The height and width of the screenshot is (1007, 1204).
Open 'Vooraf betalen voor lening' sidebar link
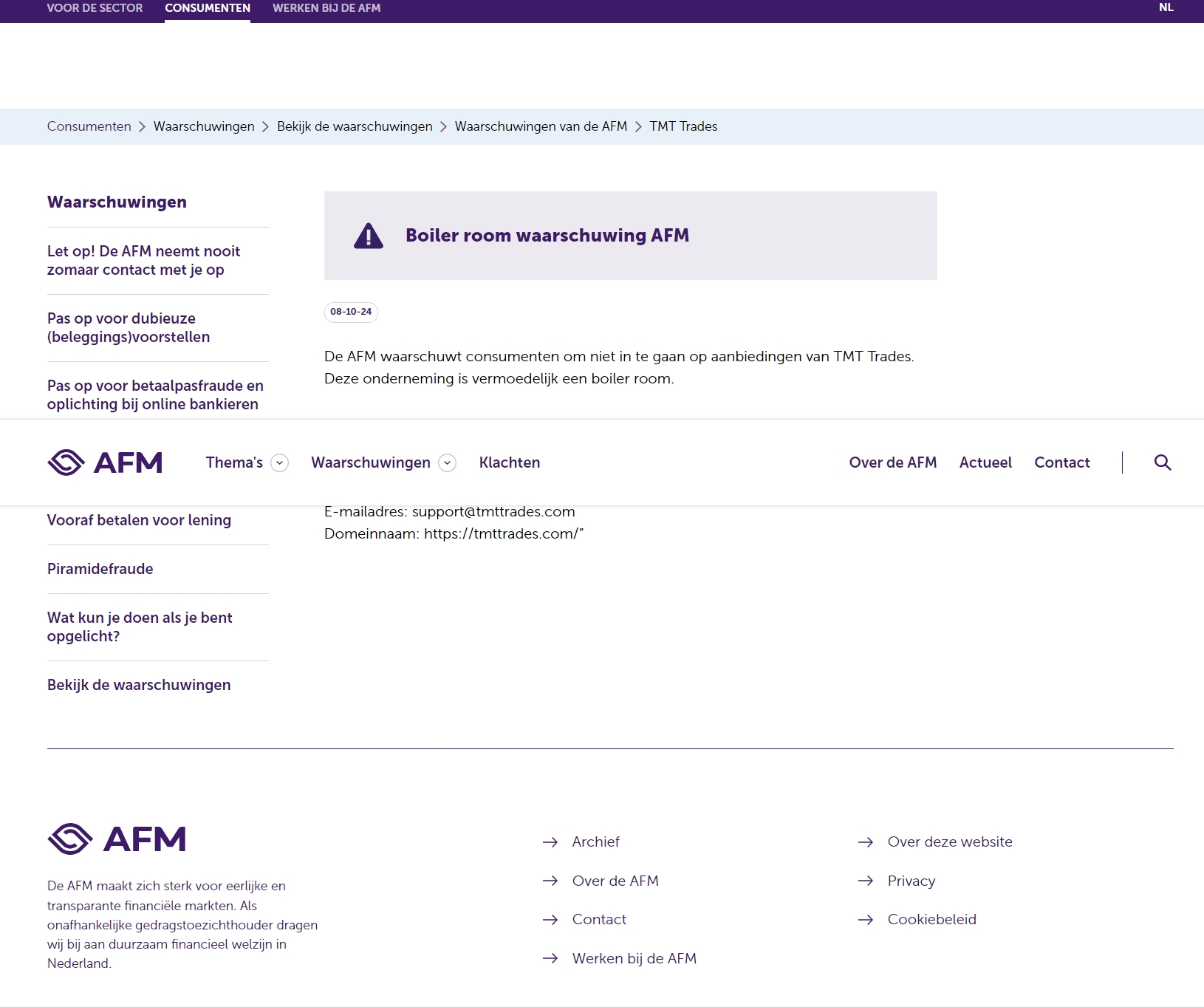point(139,520)
